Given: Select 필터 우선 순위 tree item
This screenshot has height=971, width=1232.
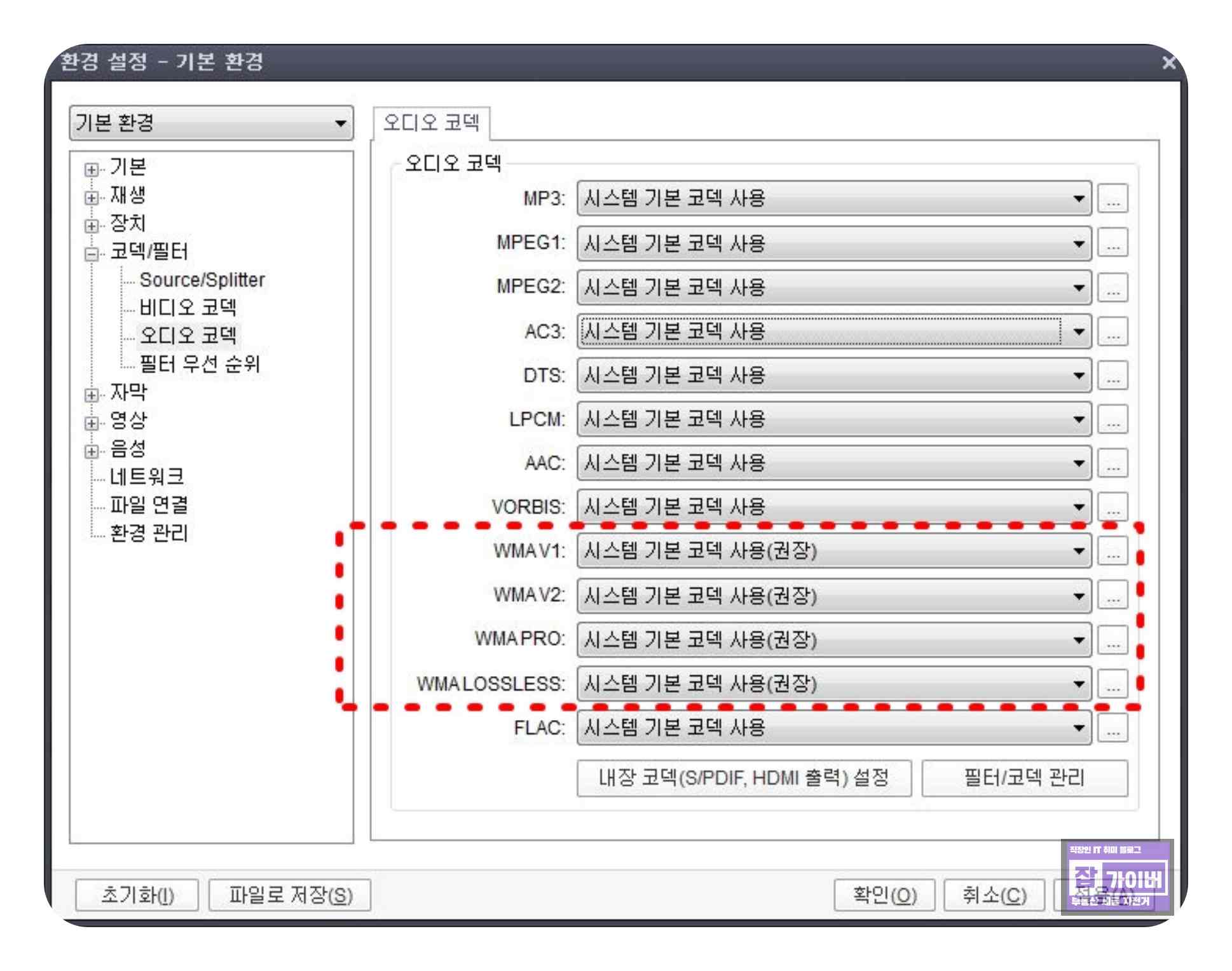Looking at the screenshot, I should pos(200,364).
